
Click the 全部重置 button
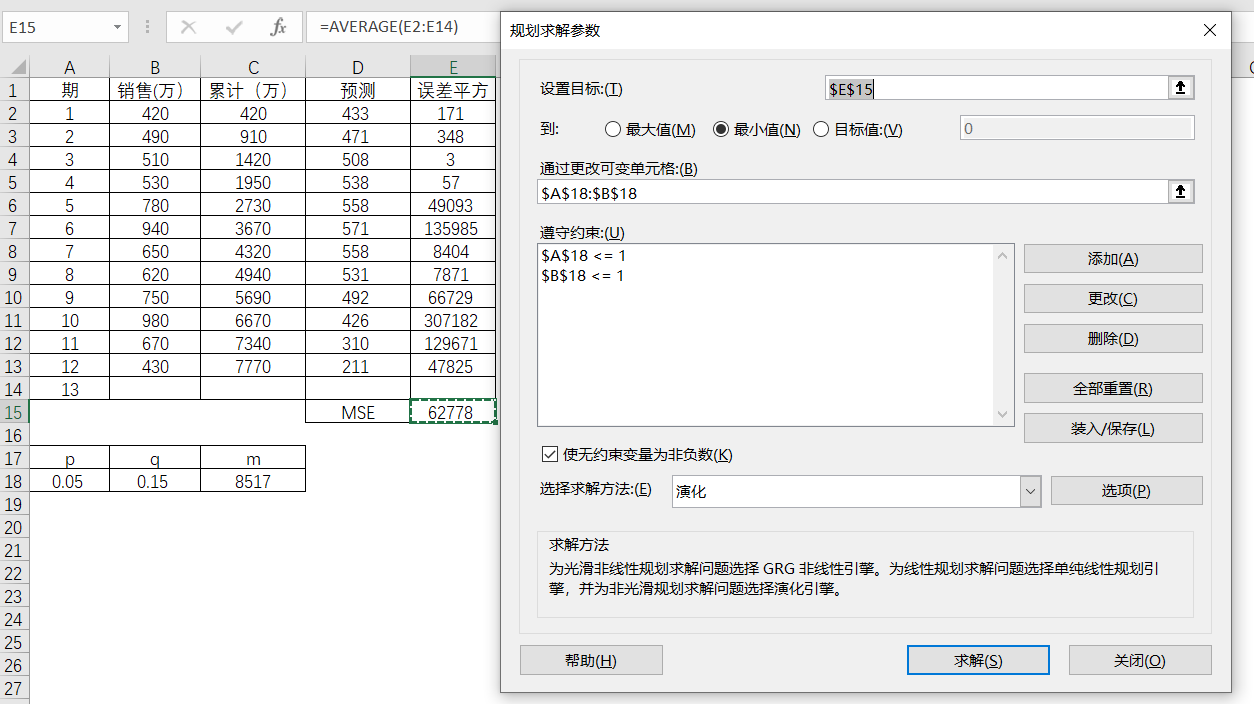pos(1112,388)
